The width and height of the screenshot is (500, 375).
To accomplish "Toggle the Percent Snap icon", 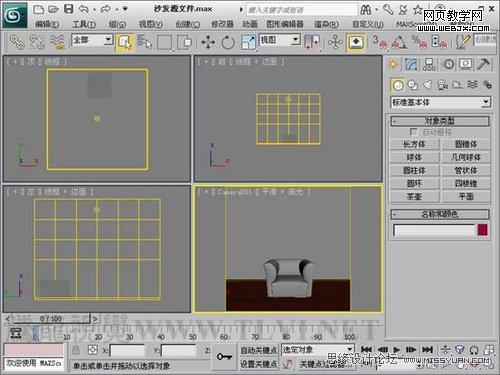I will (419, 42).
